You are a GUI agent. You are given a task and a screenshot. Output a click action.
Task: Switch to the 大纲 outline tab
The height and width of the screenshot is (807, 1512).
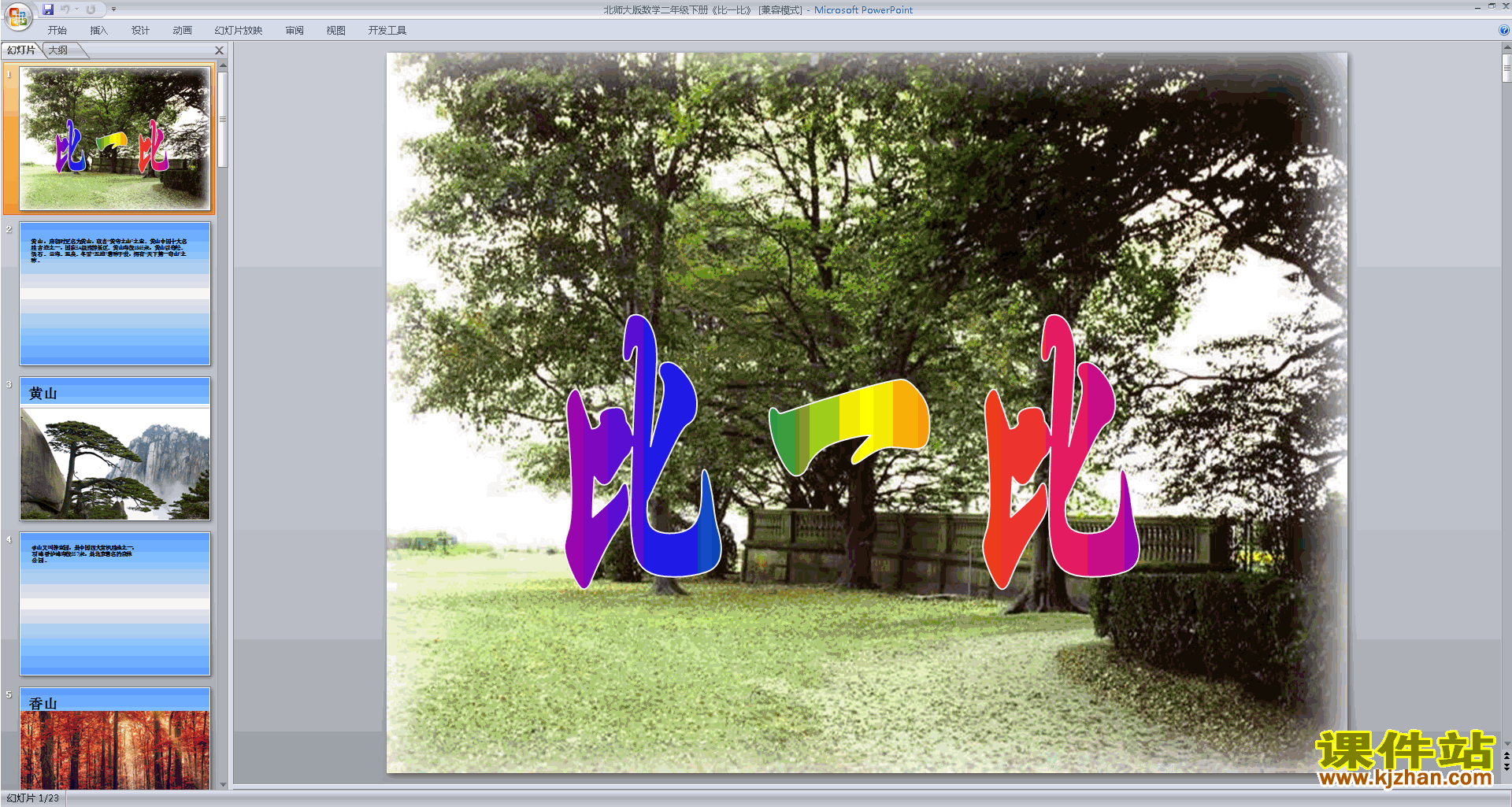[58, 50]
